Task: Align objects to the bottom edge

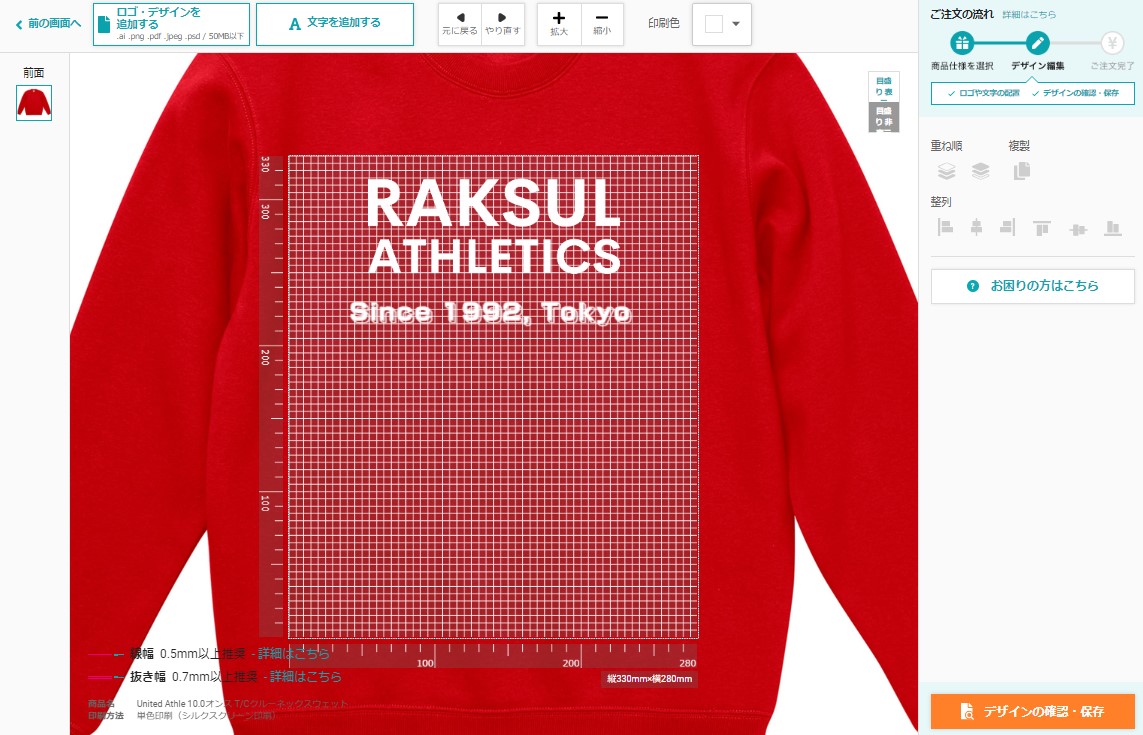Action: [1112, 228]
